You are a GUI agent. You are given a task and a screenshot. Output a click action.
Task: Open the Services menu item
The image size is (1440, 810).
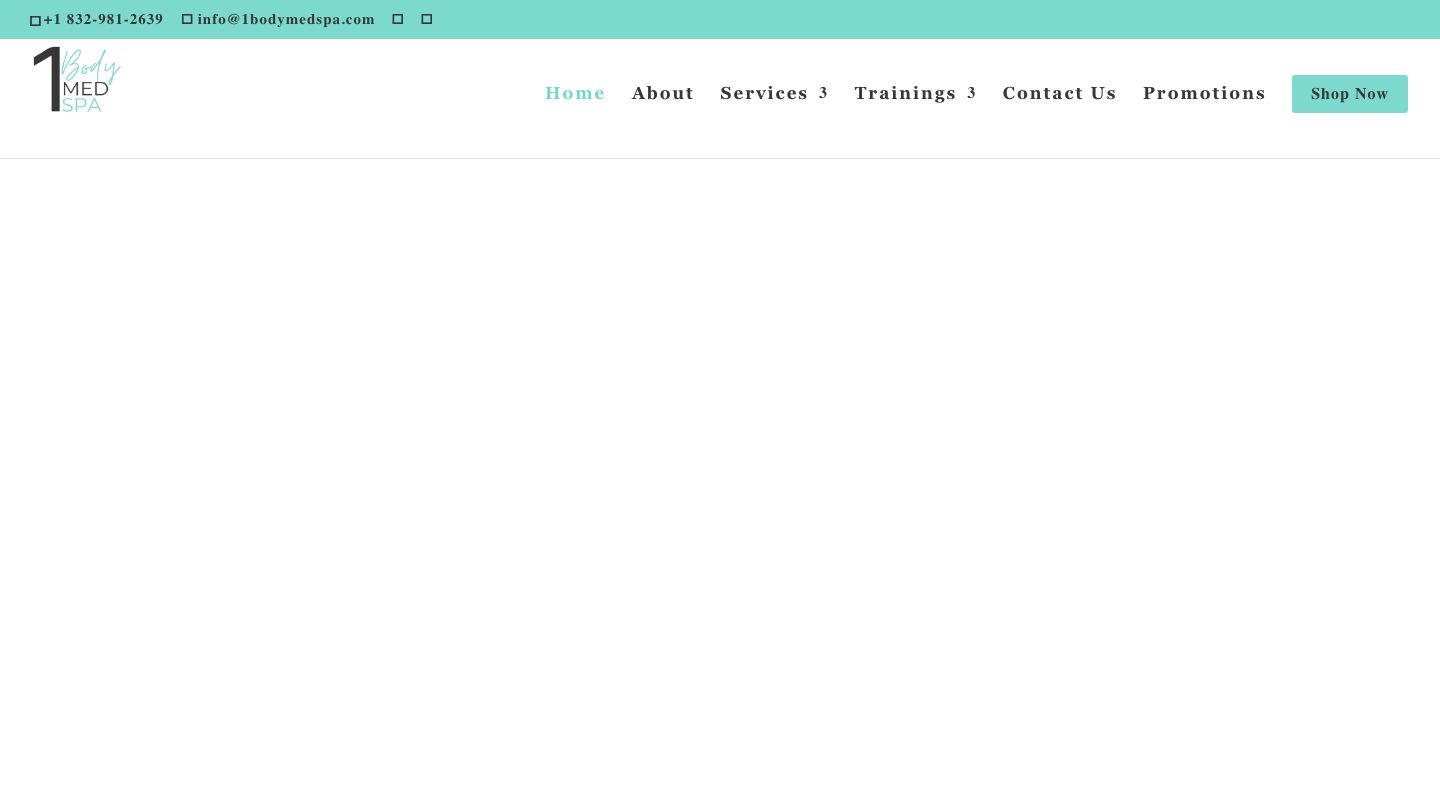pyautogui.click(x=764, y=93)
